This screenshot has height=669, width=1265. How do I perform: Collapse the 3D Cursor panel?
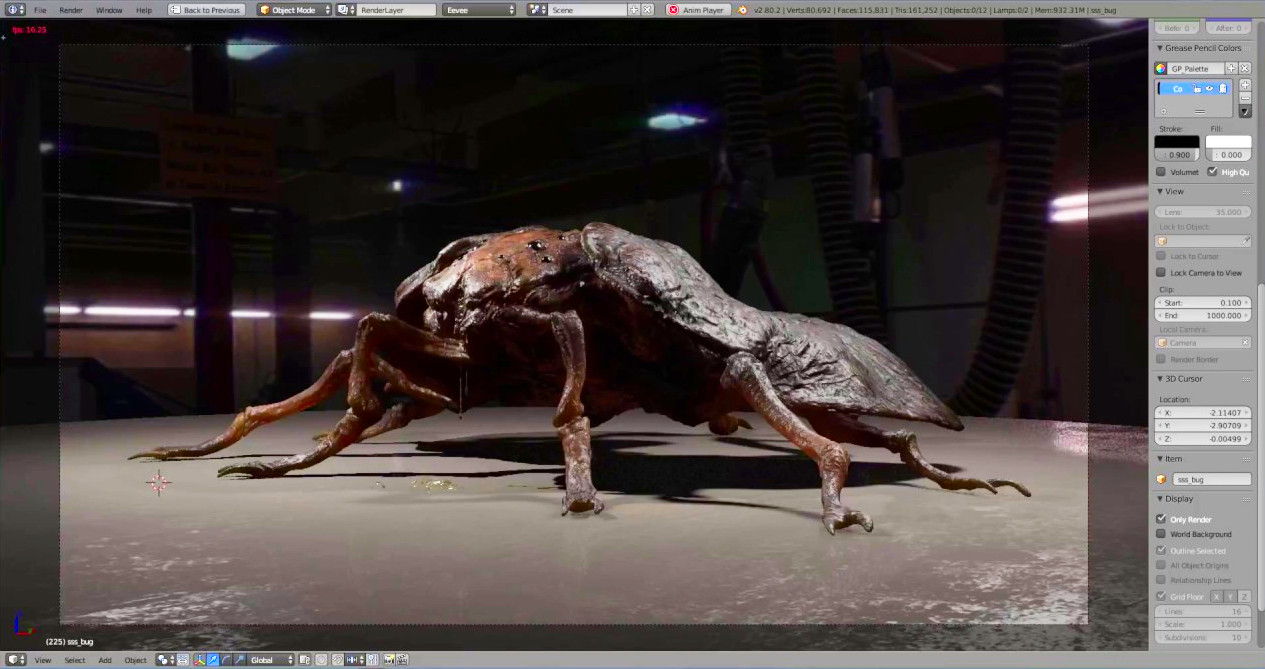tap(1160, 379)
